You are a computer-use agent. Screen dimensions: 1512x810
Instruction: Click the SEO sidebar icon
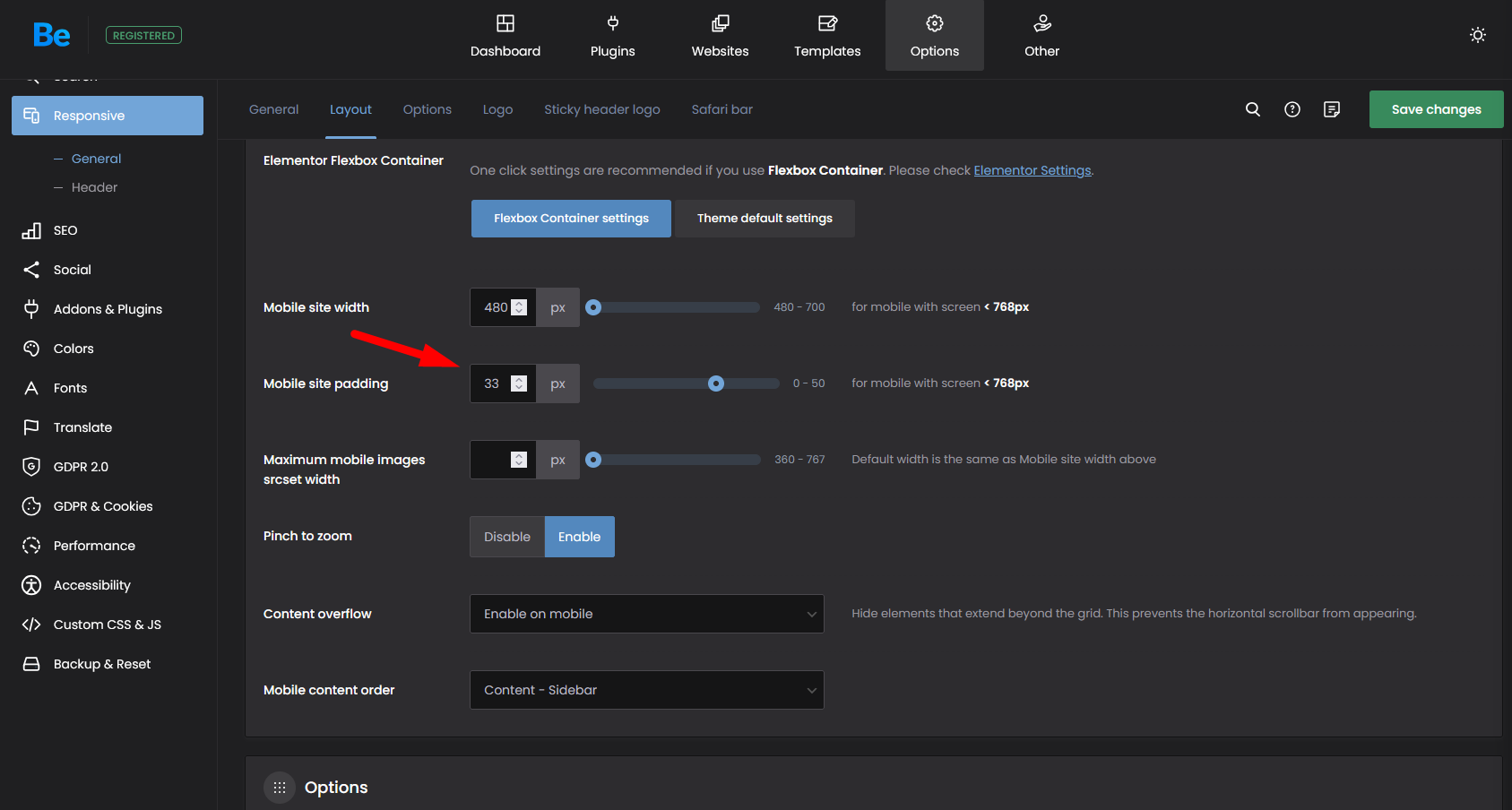point(31,230)
